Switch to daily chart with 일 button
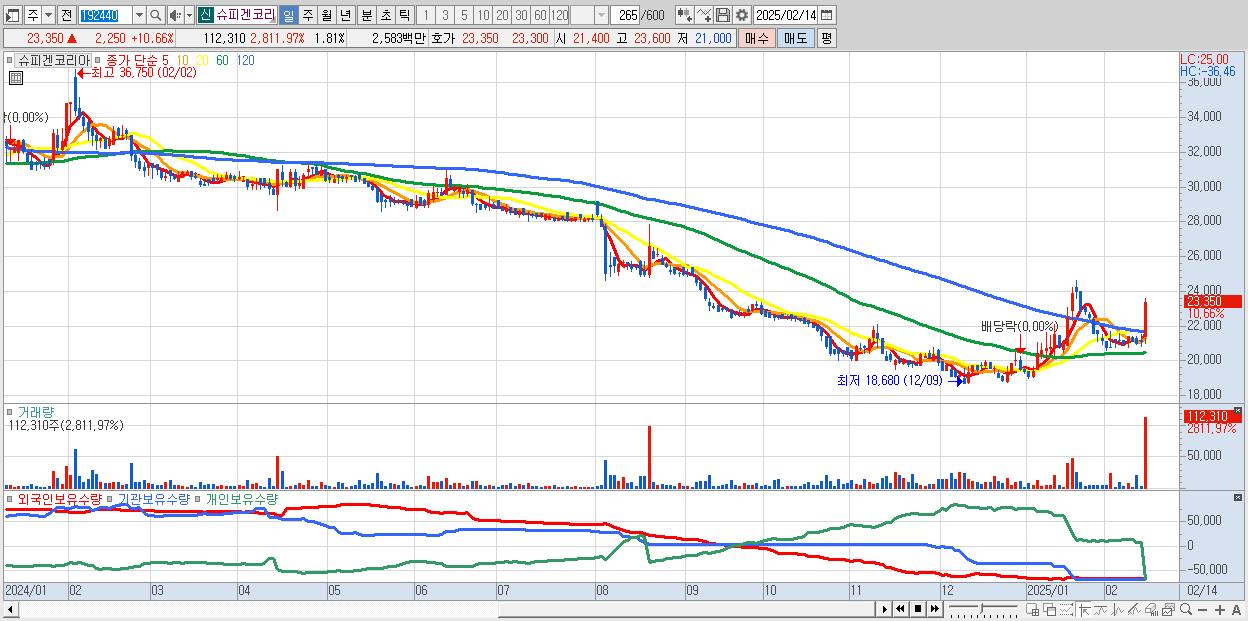1248x621 pixels. pos(288,15)
